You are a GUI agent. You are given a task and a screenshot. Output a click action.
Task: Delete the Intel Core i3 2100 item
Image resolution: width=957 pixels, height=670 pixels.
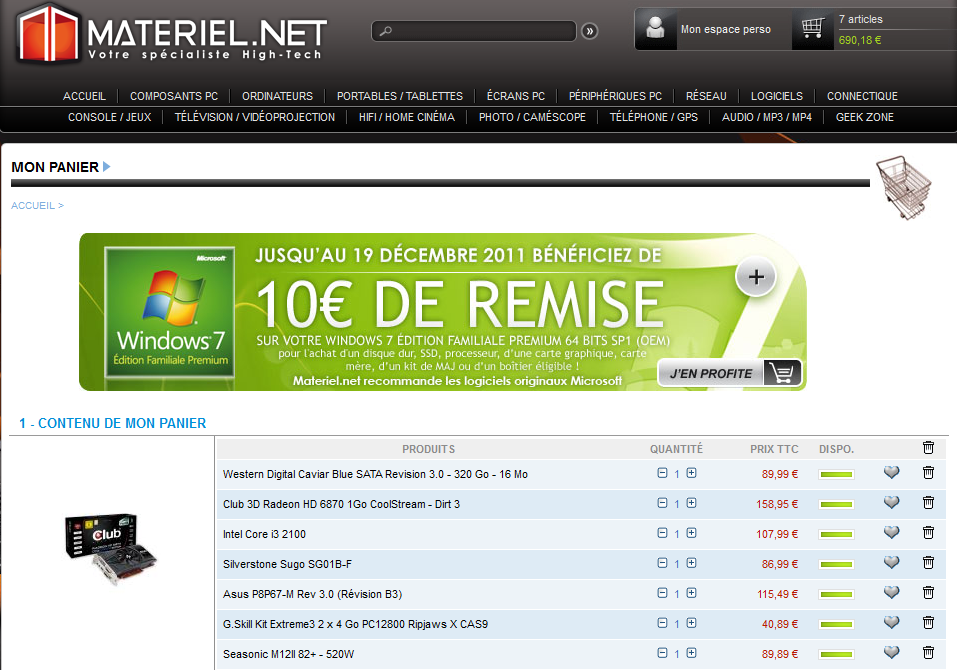tap(928, 533)
